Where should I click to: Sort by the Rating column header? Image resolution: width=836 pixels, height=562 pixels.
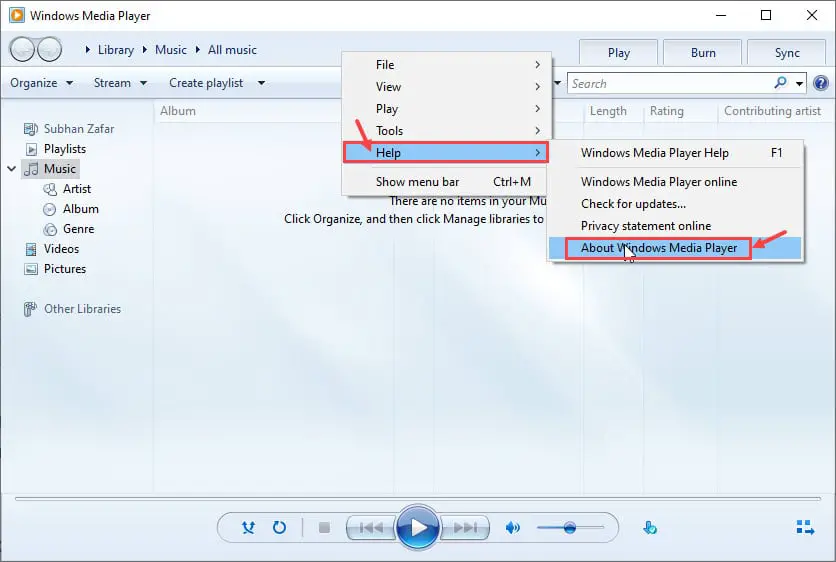pyautogui.click(x=666, y=111)
